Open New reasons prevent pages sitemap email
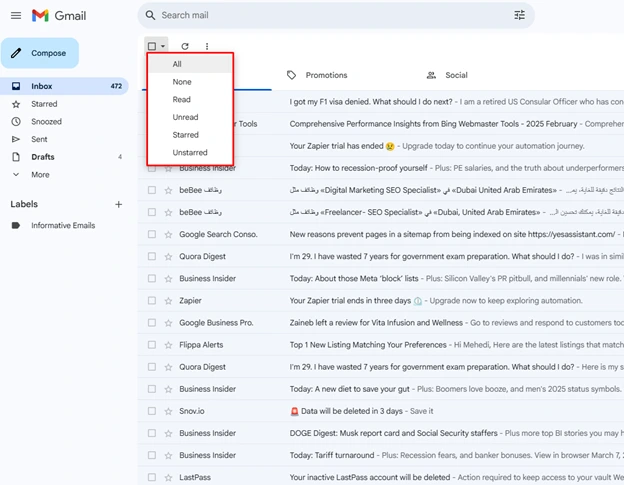The height and width of the screenshot is (485, 624). 381,234
